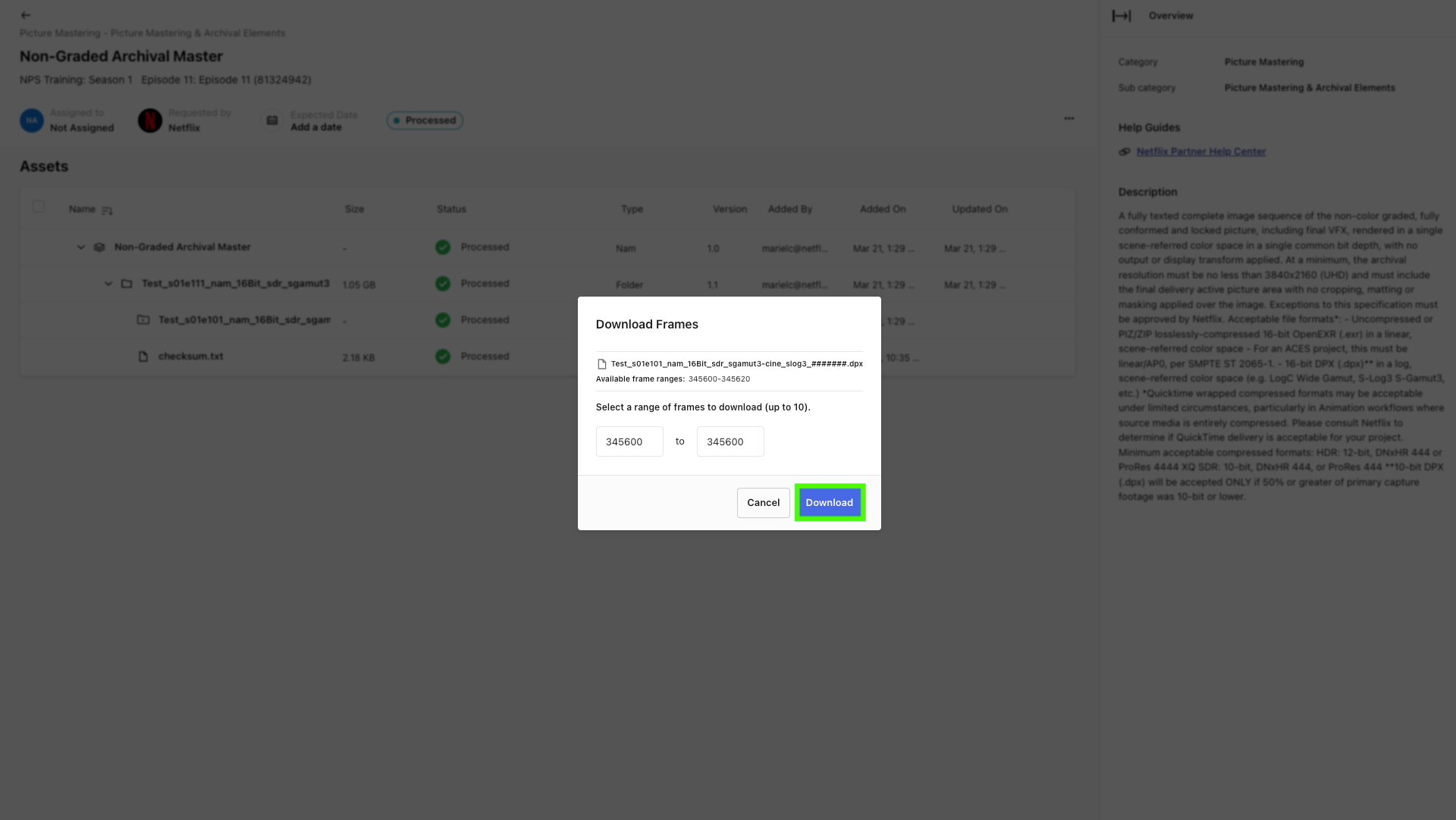Click the more options ellipsis menu
Image resolution: width=1456 pixels, height=820 pixels.
click(x=1069, y=118)
